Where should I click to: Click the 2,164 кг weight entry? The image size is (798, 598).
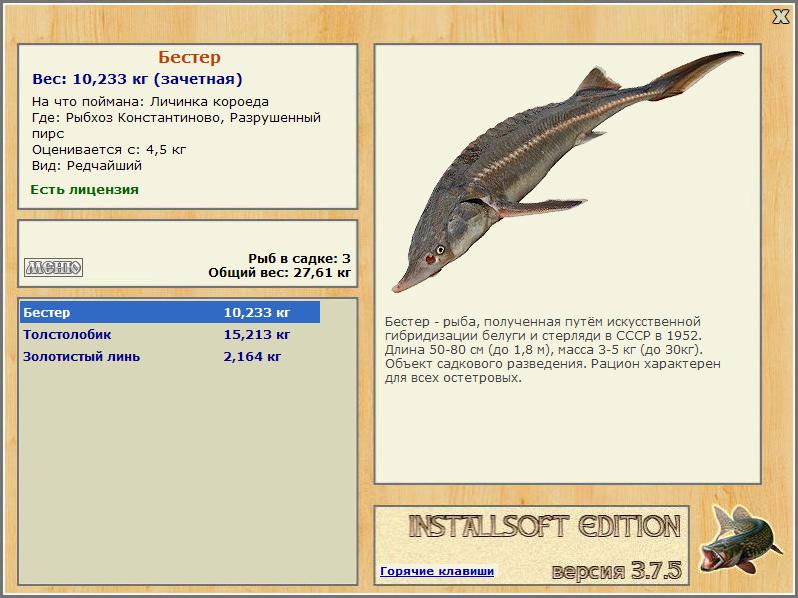pyautogui.click(x=252, y=356)
